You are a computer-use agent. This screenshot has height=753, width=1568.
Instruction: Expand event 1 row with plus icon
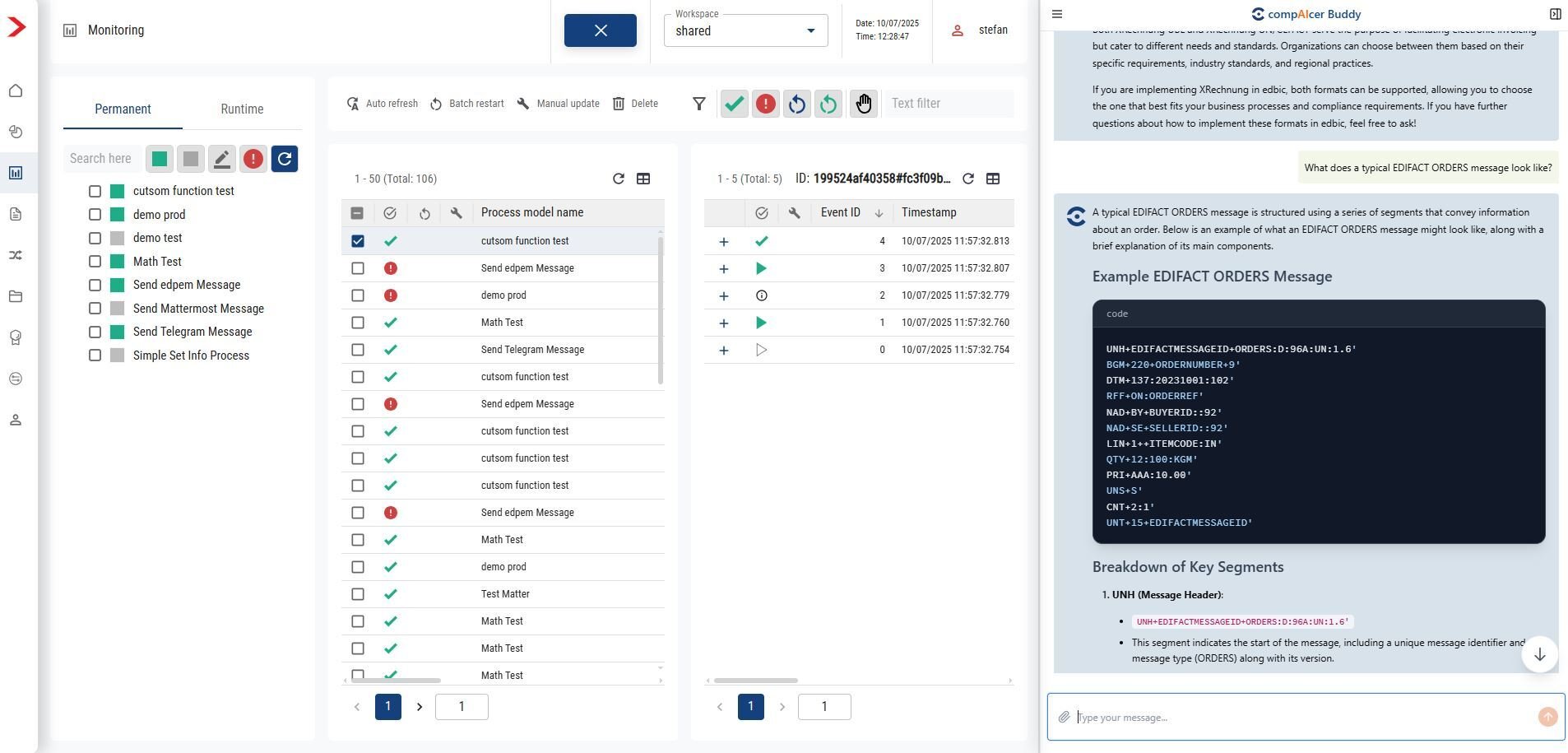point(723,323)
